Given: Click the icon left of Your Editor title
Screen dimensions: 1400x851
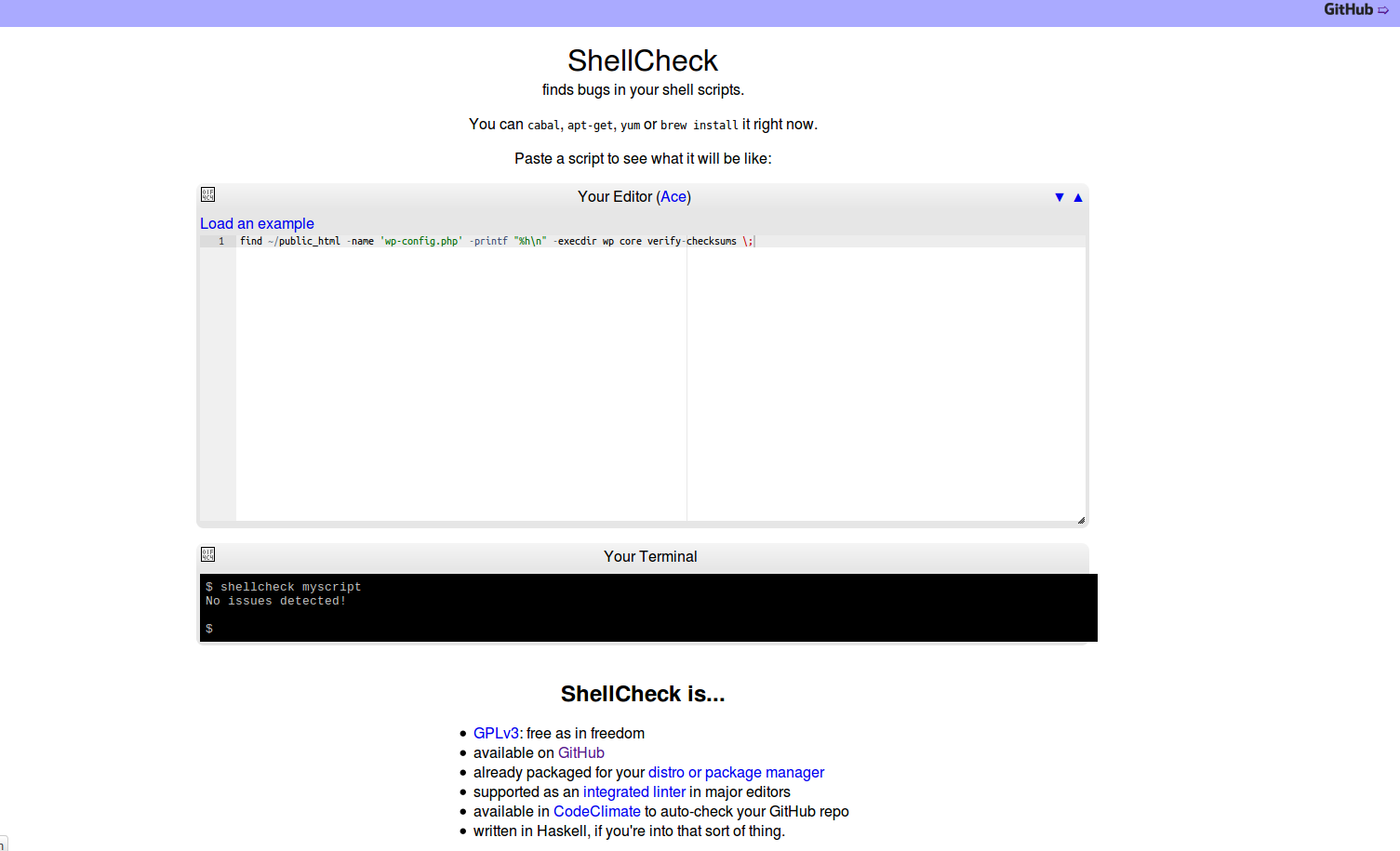Looking at the screenshot, I should click(x=207, y=194).
